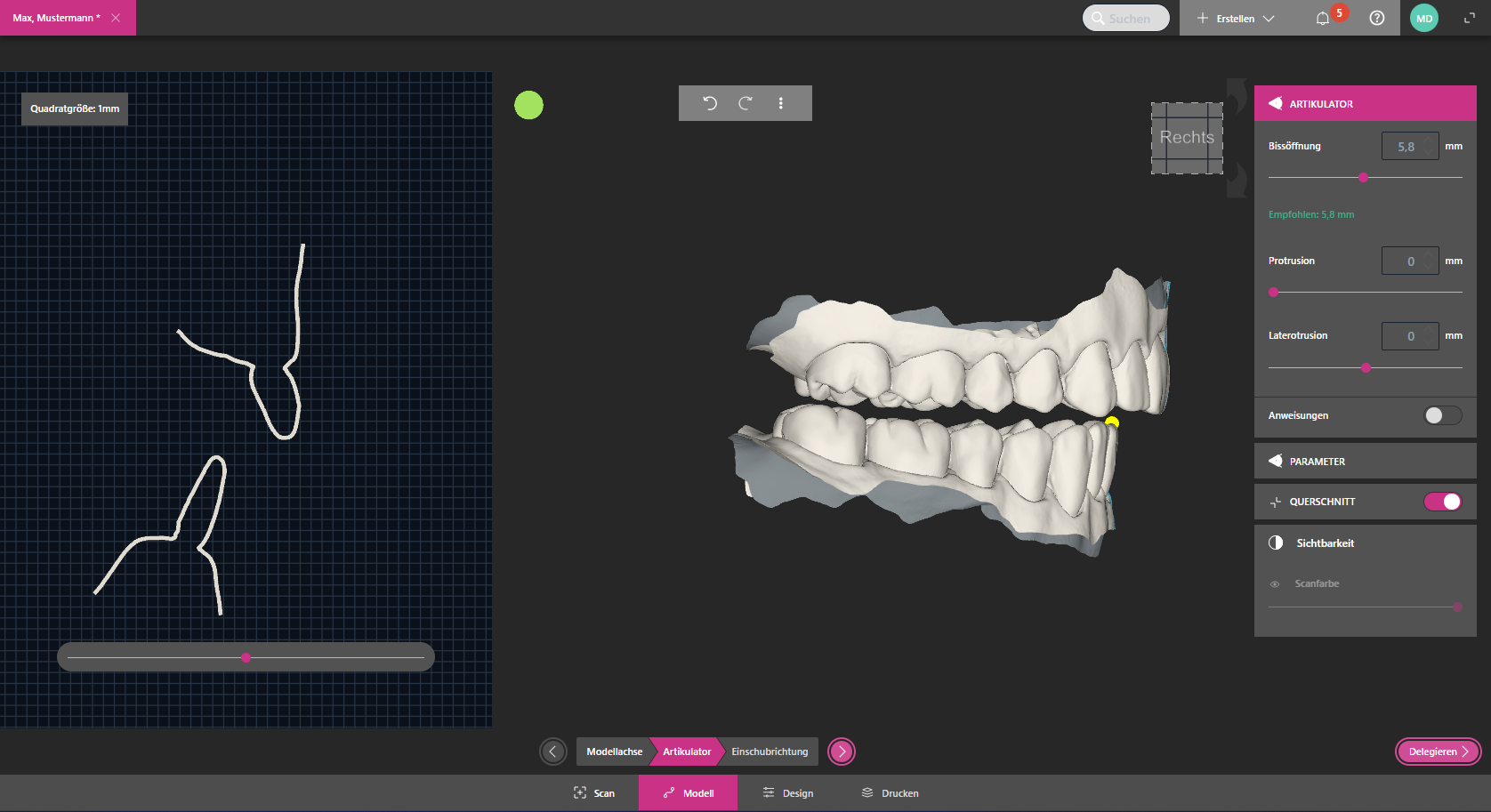Toggle Scanfarbe visibility eye icon
The height and width of the screenshot is (812, 1491).
1275,584
